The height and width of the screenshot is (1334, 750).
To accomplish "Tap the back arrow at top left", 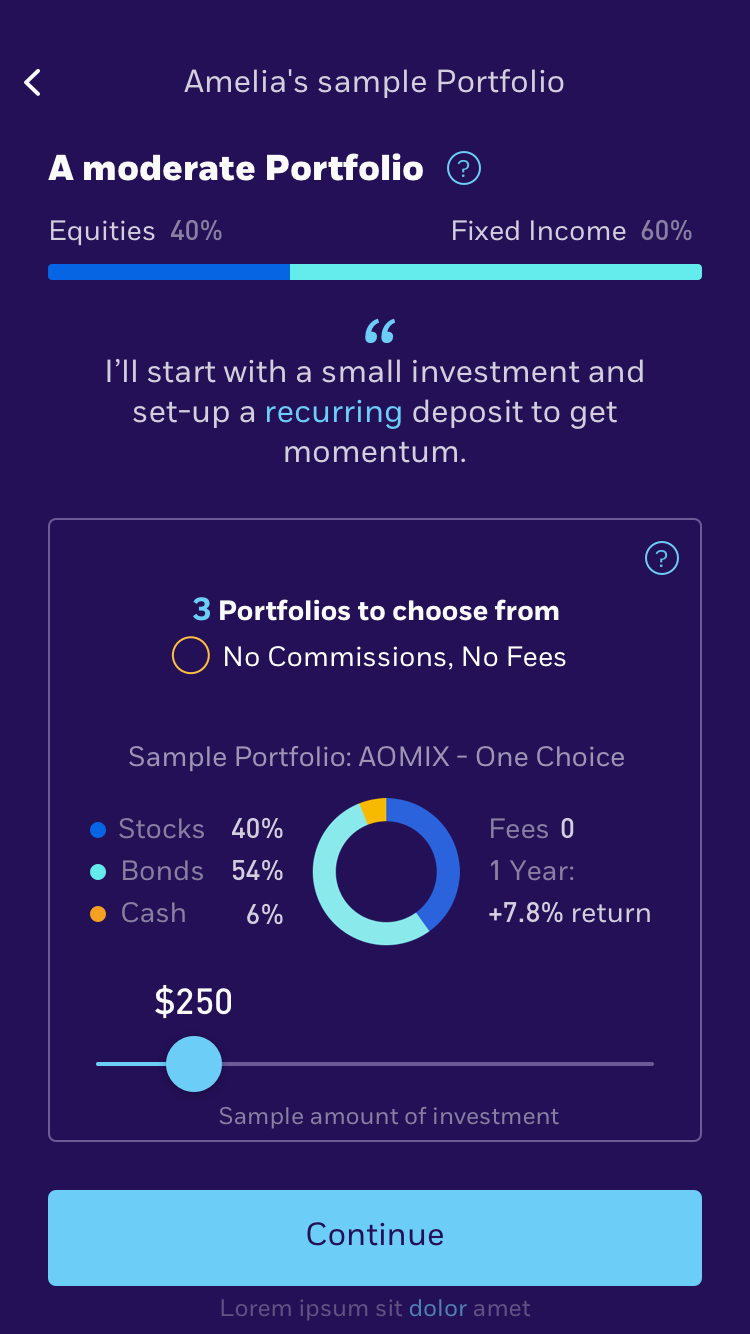I will click(32, 82).
